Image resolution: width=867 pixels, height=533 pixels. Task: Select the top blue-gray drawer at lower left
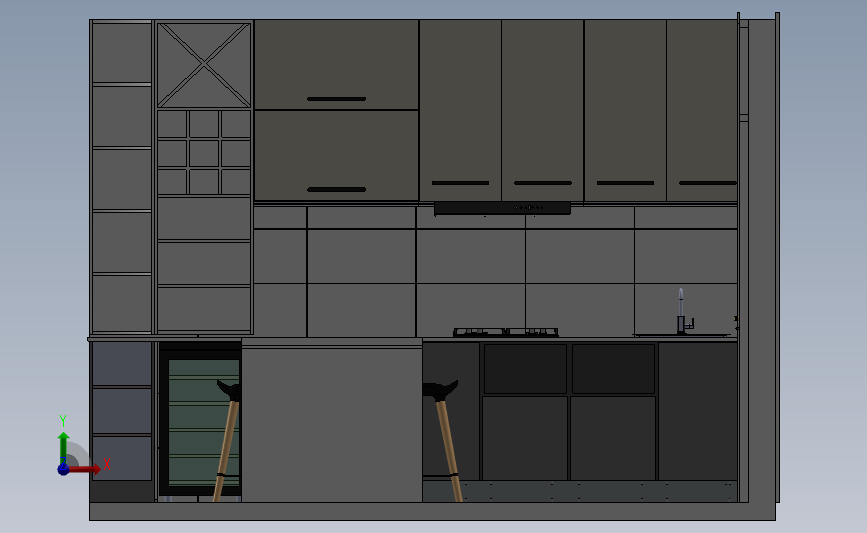tap(122, 364)
